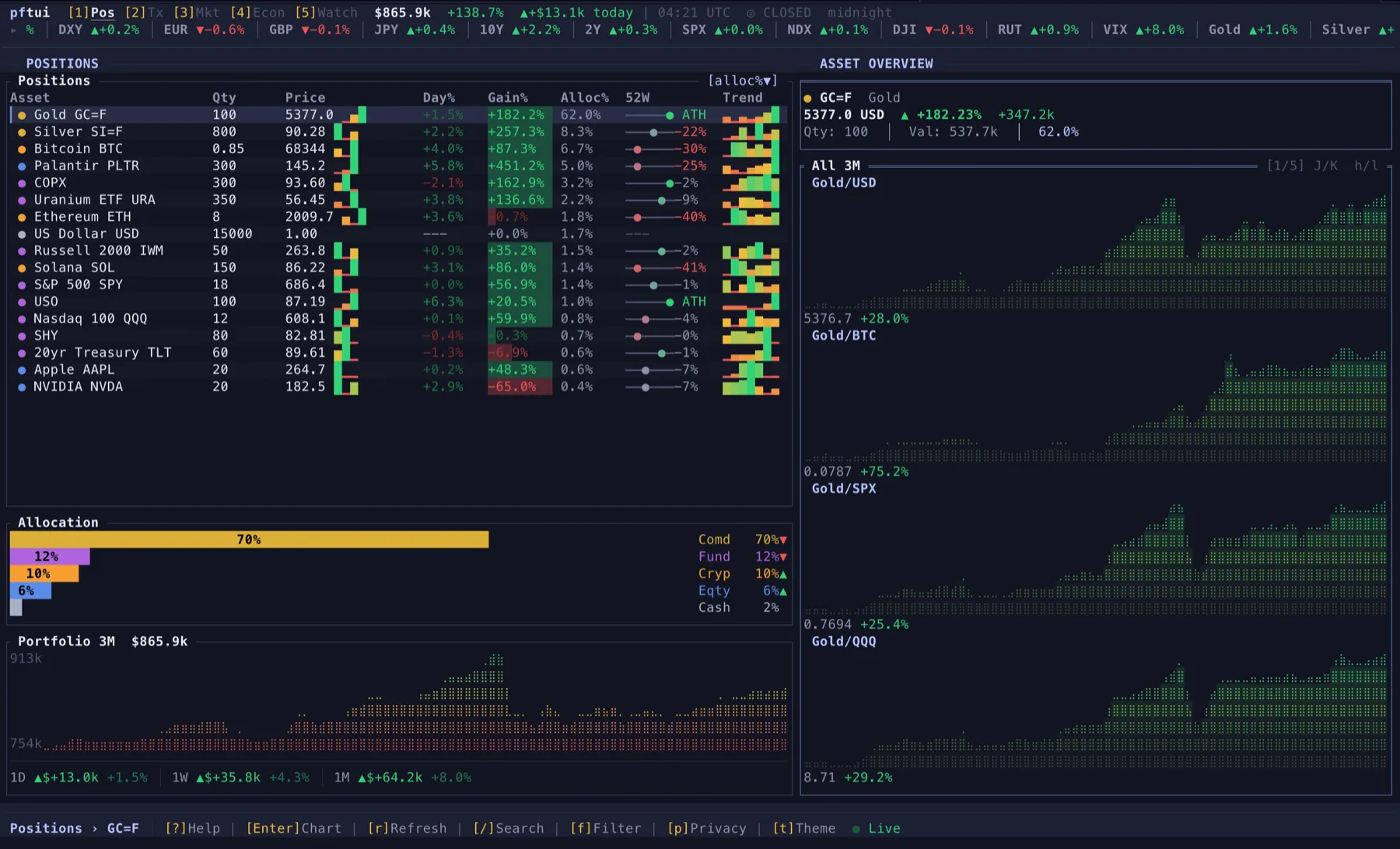Click the h/l timeframe switcher
The height and width of the screenshot is (849, 1400).
point(1366,166)
